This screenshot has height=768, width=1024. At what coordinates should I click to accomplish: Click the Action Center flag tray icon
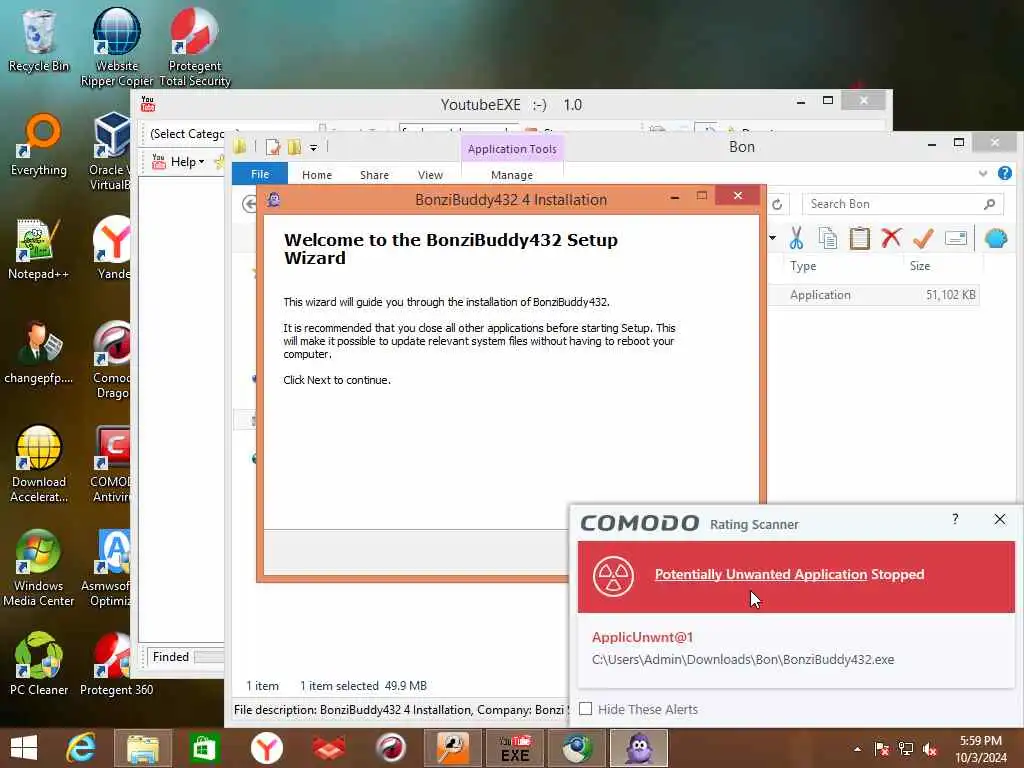pyautogui.click(x=882, y=749)
